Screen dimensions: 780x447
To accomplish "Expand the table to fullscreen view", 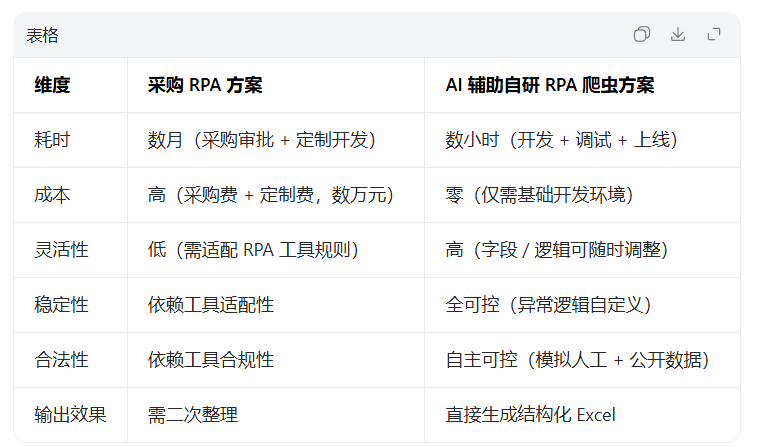I will pos(714,34).
